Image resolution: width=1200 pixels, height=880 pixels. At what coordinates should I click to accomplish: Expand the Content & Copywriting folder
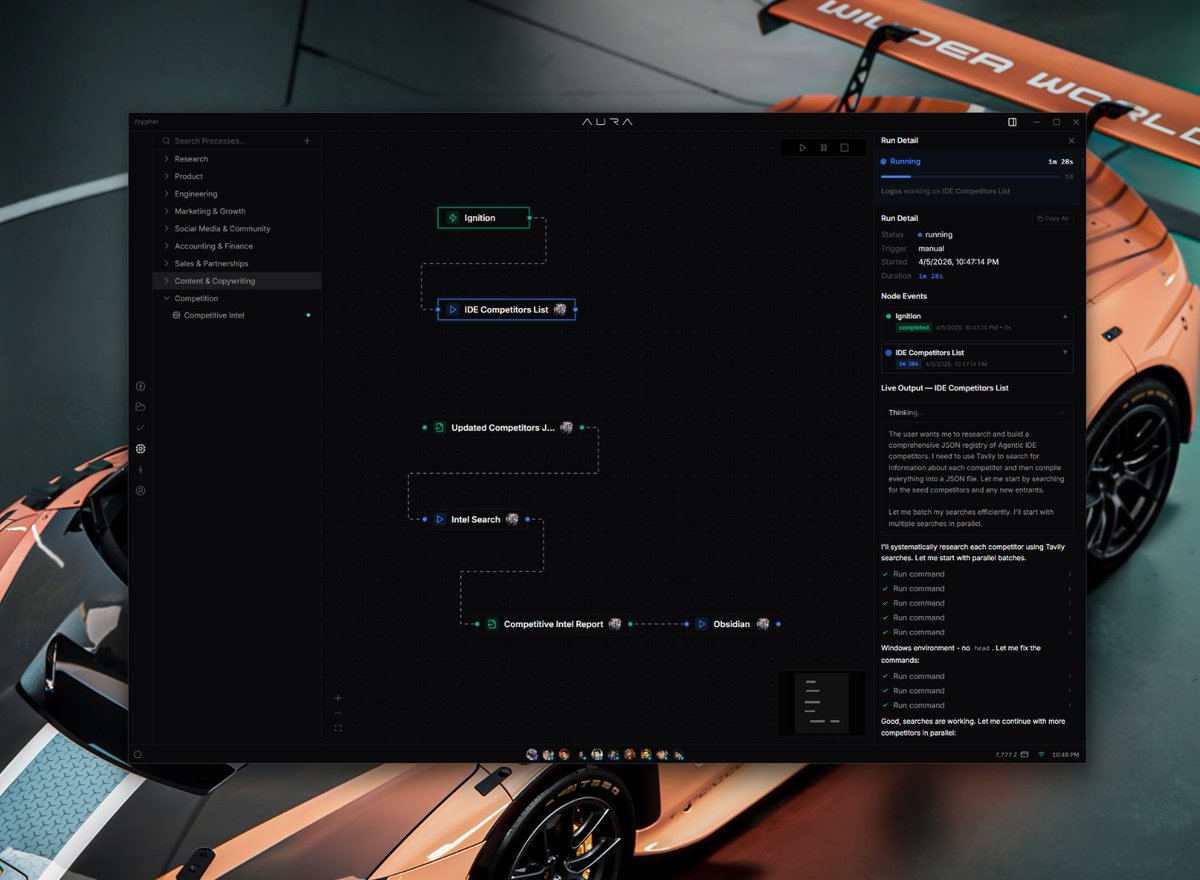click(x=237, y=281)
